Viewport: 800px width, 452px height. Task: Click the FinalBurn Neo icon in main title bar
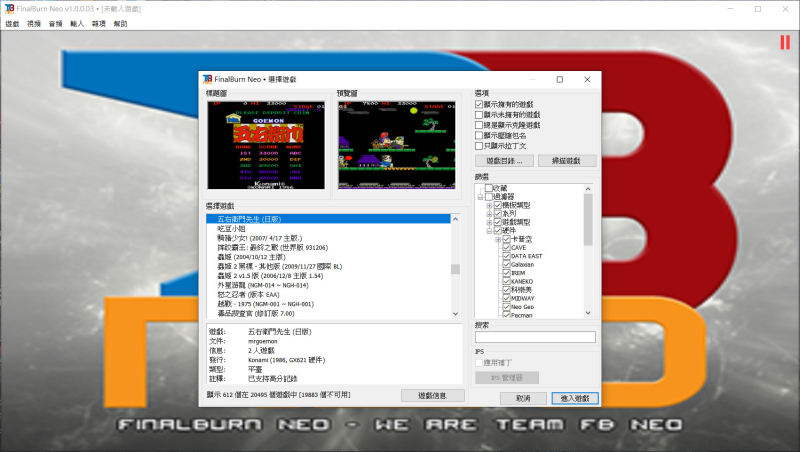pos(9,9)
